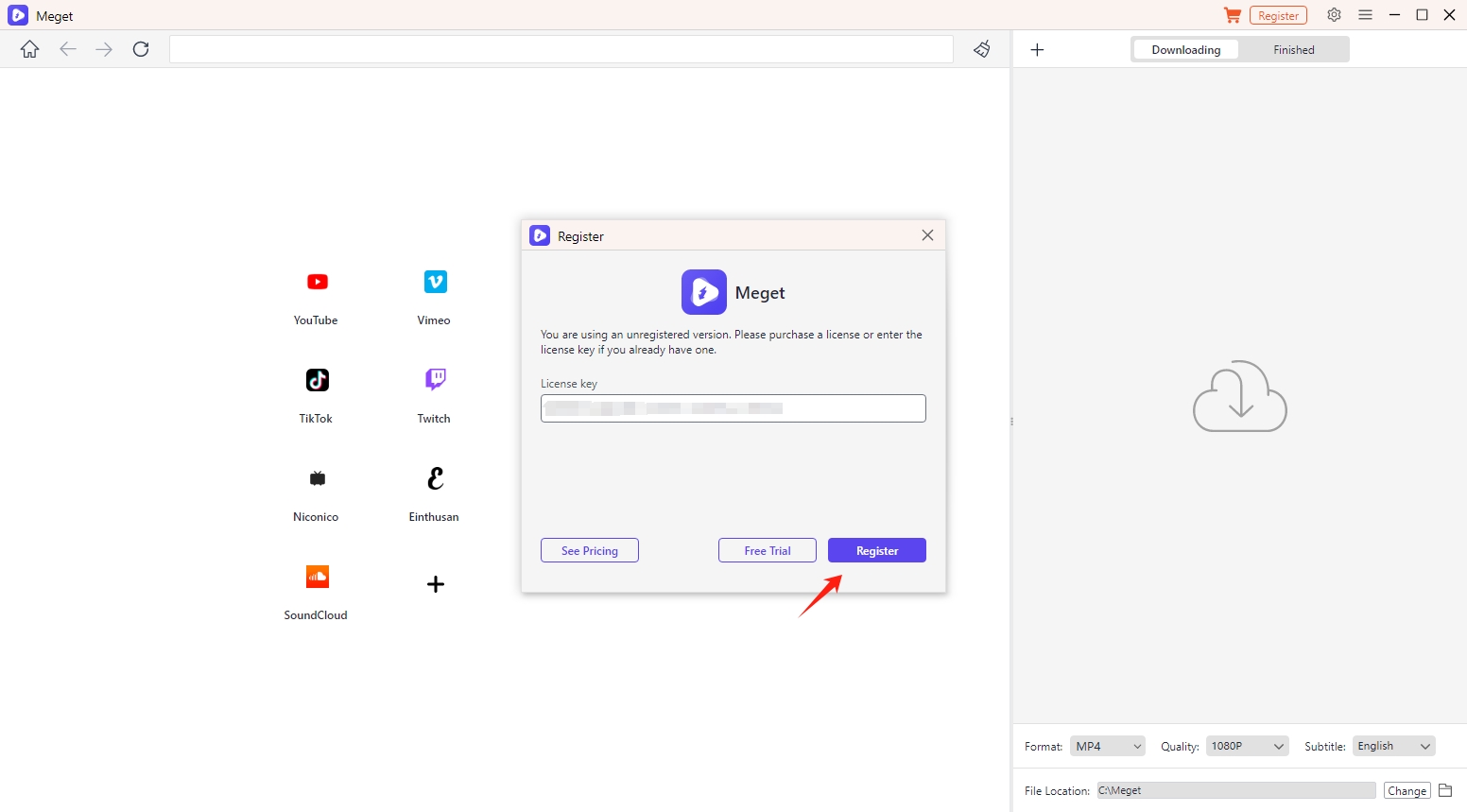Screen dimensions: 1467x812
Task: Minimize the Meget window
Action: 1394,15
